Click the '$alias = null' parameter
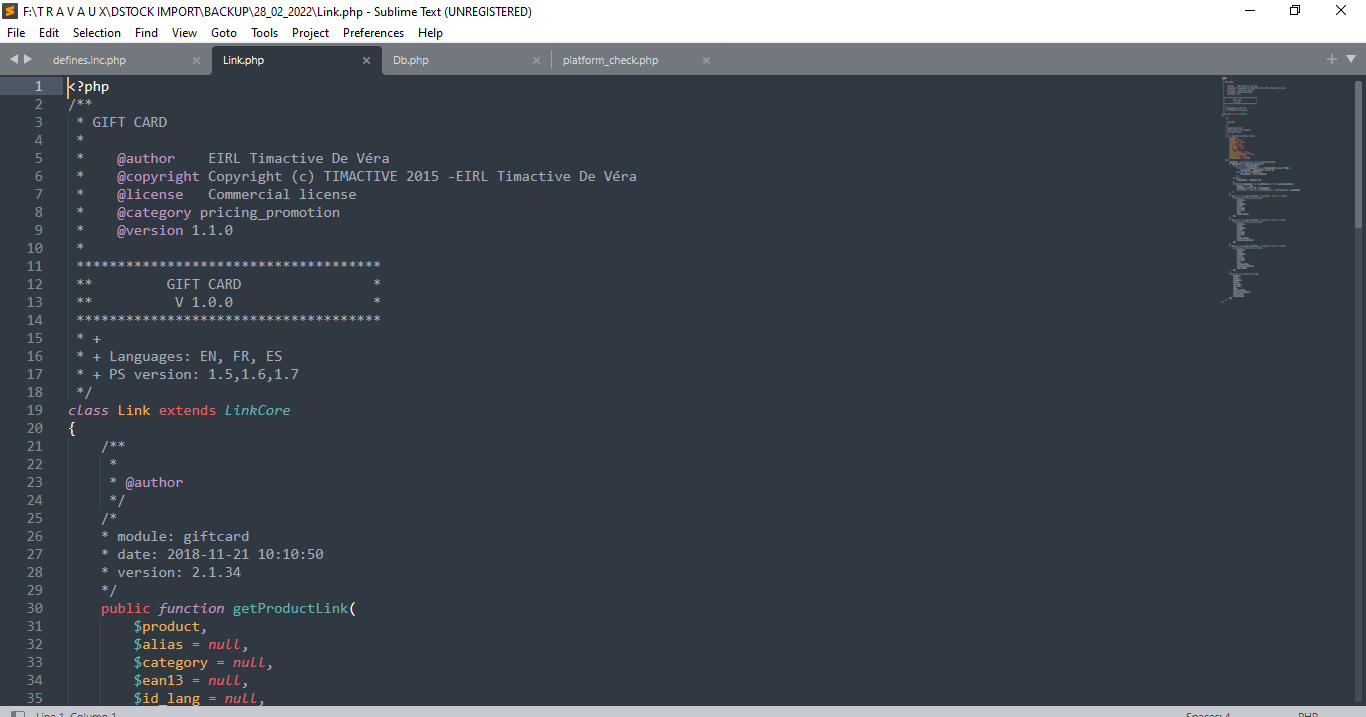This screenshot has height=717, width=1366. pos(187,644)
